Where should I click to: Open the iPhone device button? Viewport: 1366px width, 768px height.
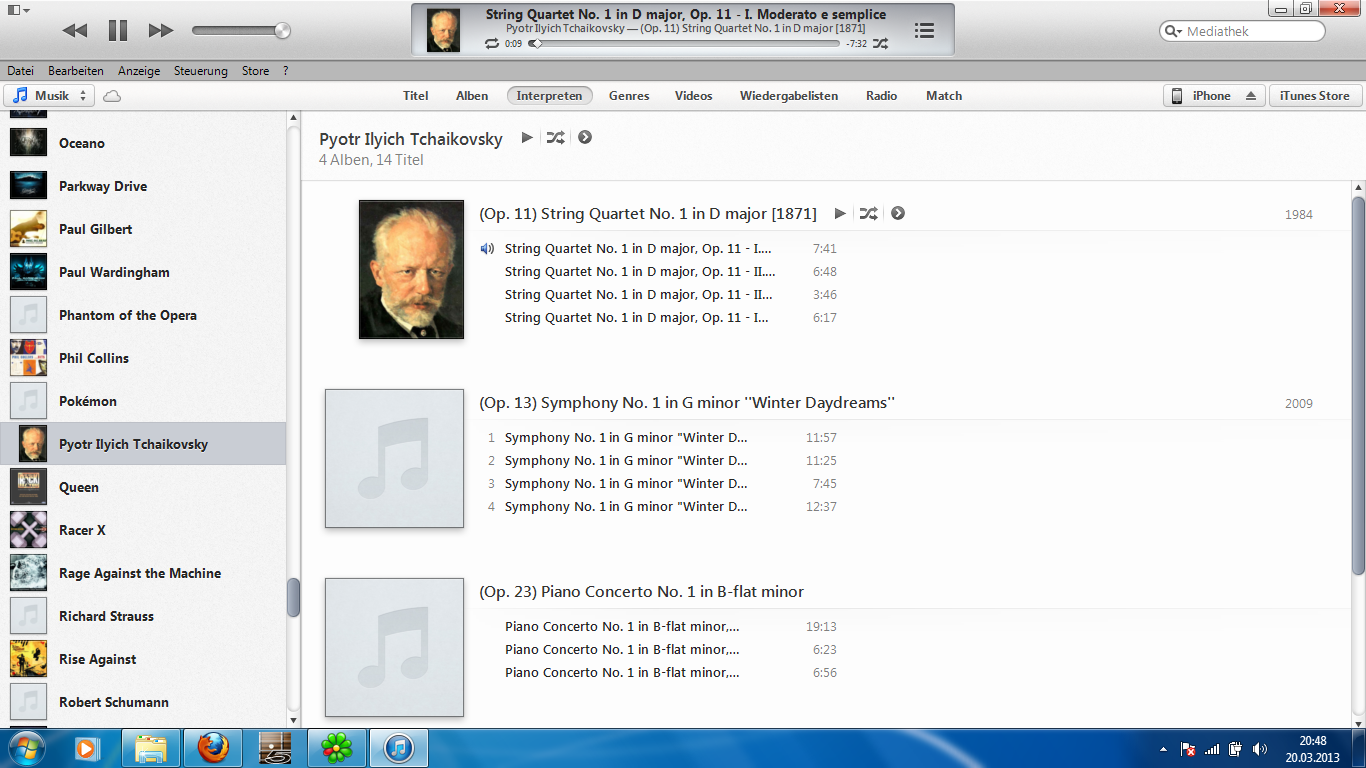click(1202, 96)
